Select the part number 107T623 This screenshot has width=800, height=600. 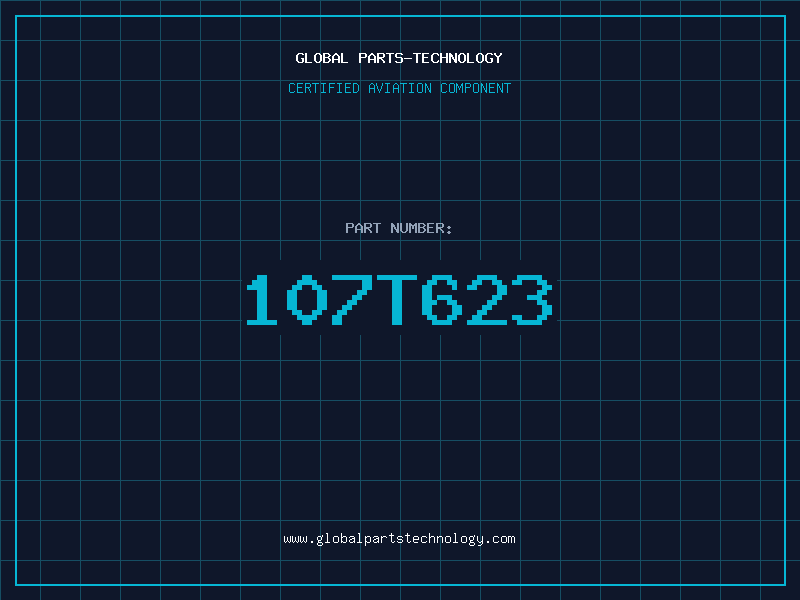(399, 299)
